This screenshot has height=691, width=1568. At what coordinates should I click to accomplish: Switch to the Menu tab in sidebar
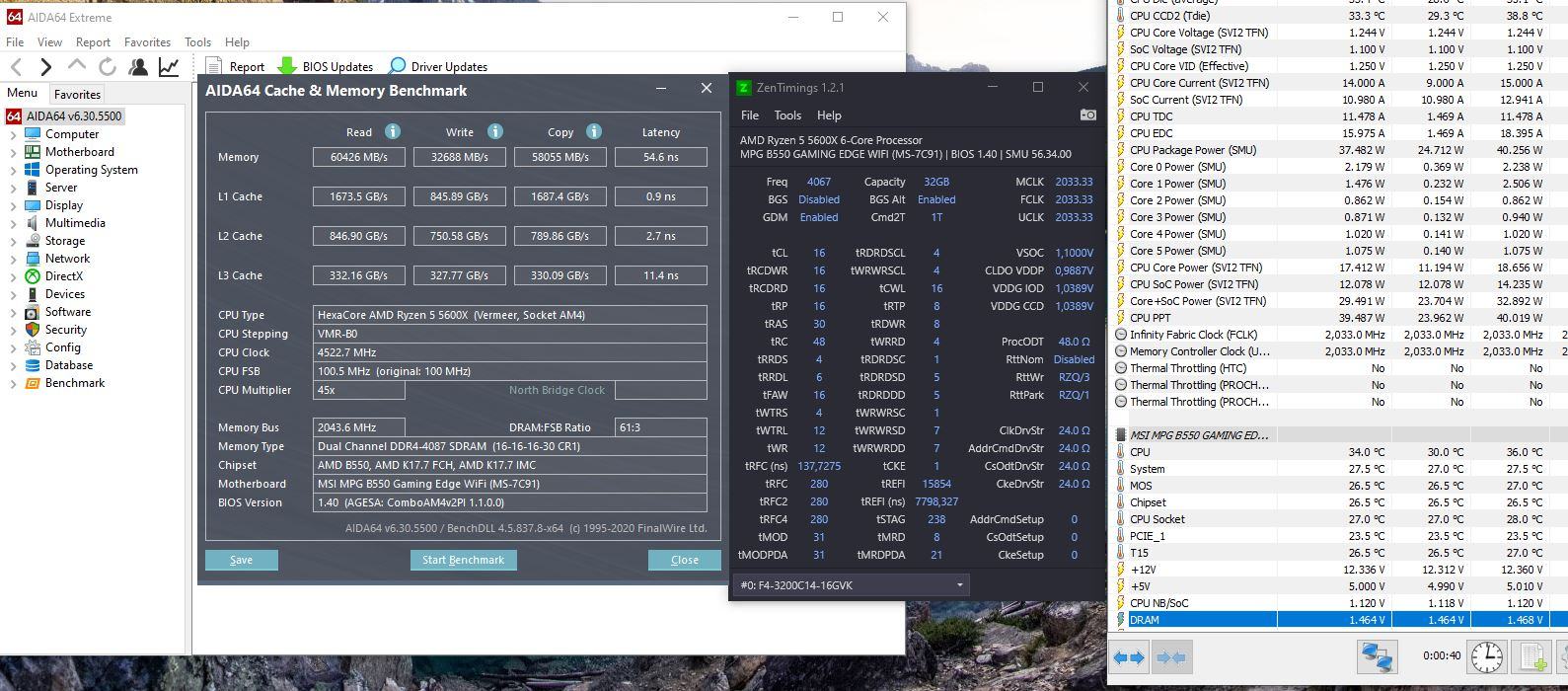click(x=22, y=93)
